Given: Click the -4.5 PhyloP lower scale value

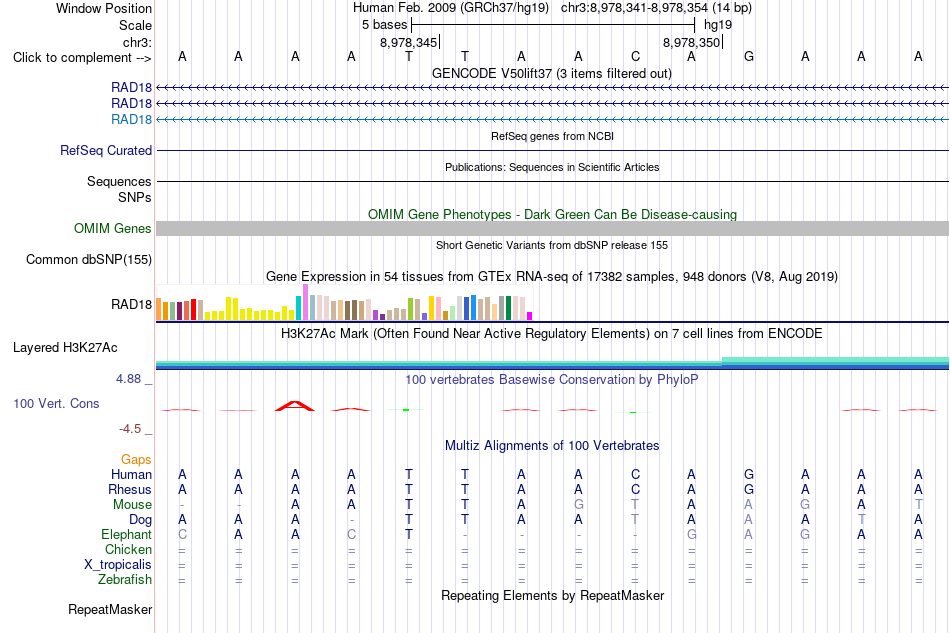Looking at the screenshot, I should pos(130,429).
